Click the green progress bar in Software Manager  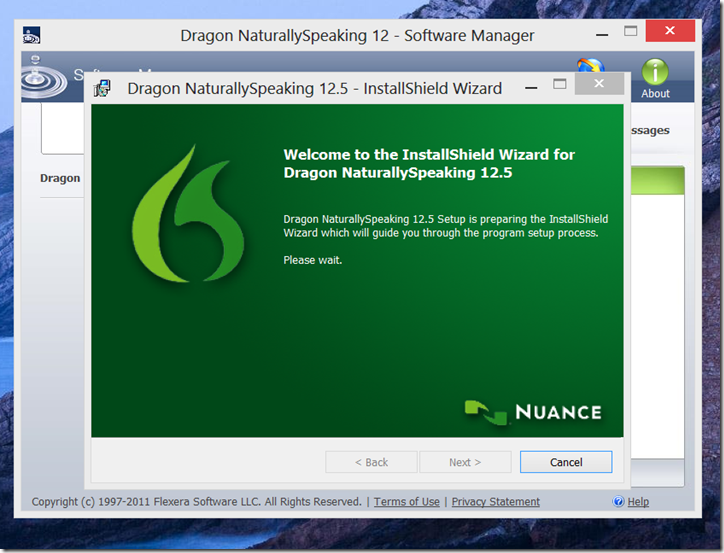(x=657, y=180)
